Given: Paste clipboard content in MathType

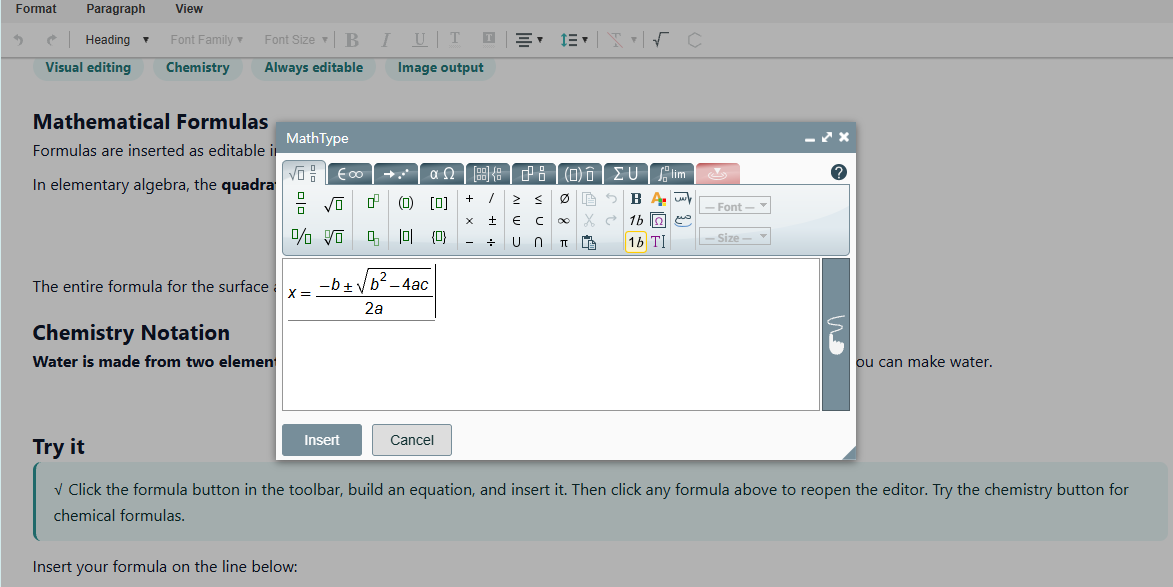Looking at the screenshot, I should point(589,242).
